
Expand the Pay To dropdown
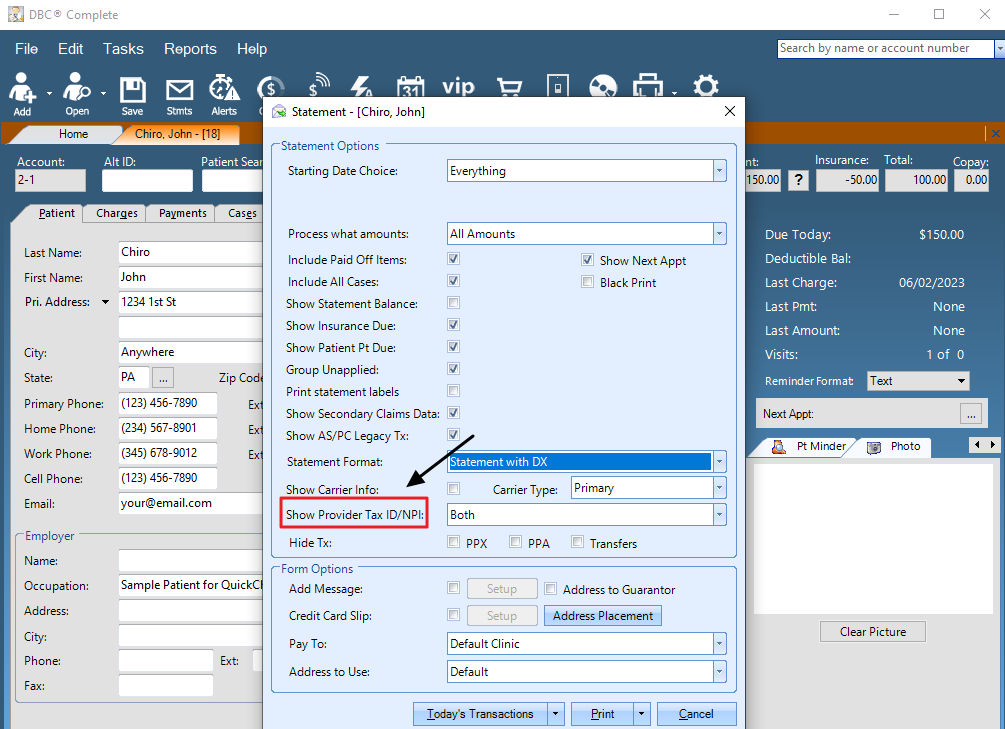tap(719, 644)
